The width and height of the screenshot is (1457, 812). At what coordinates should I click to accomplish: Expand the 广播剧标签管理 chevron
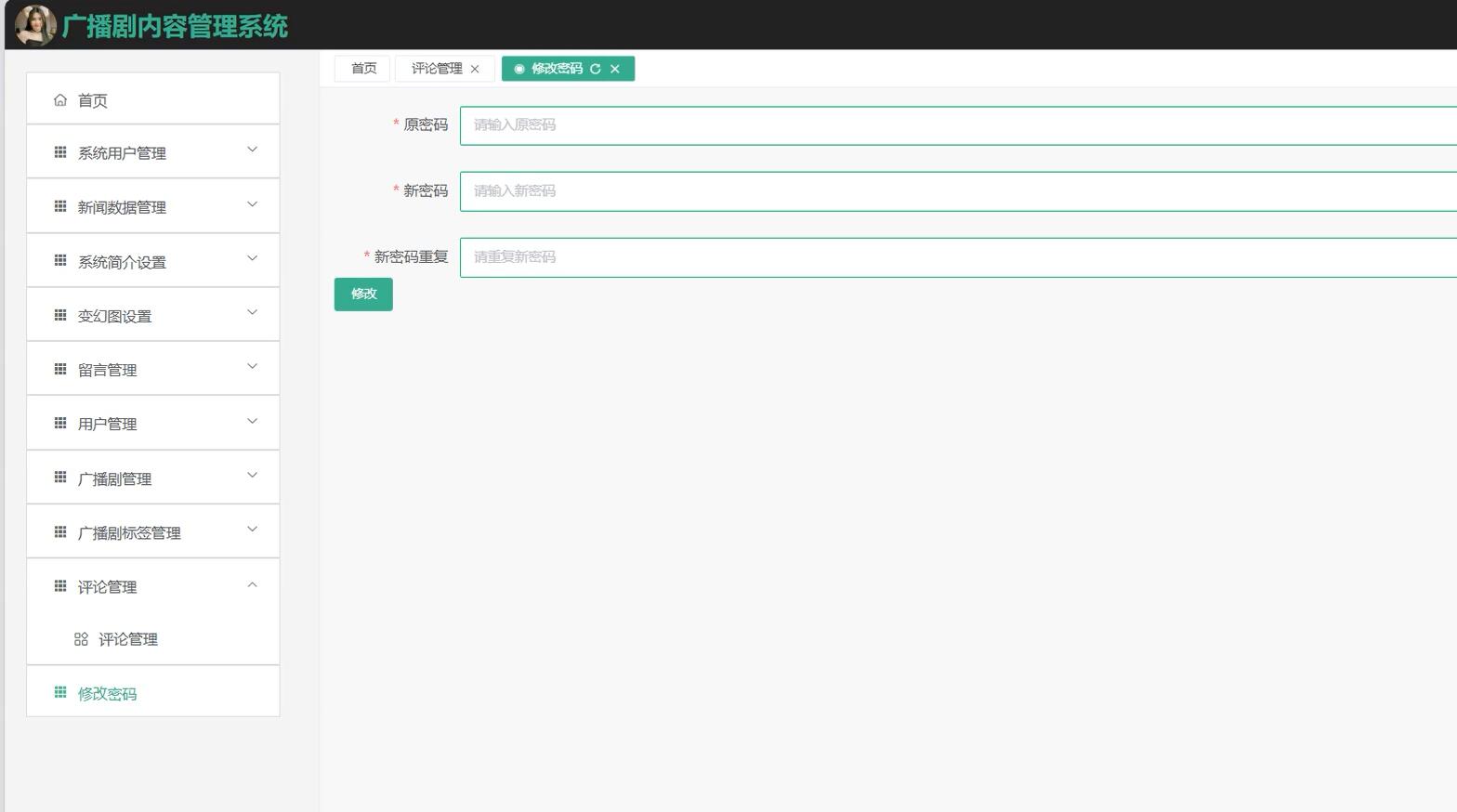(x=252, y=530)
